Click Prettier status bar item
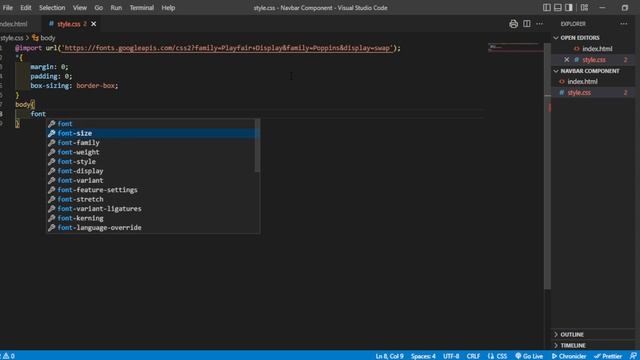This screenshot has width=640, height=360. point(608,356)
